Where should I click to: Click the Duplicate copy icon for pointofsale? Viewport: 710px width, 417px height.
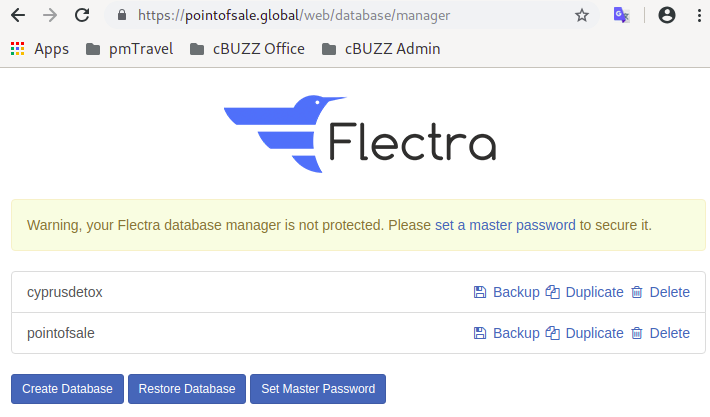(552, 333)
